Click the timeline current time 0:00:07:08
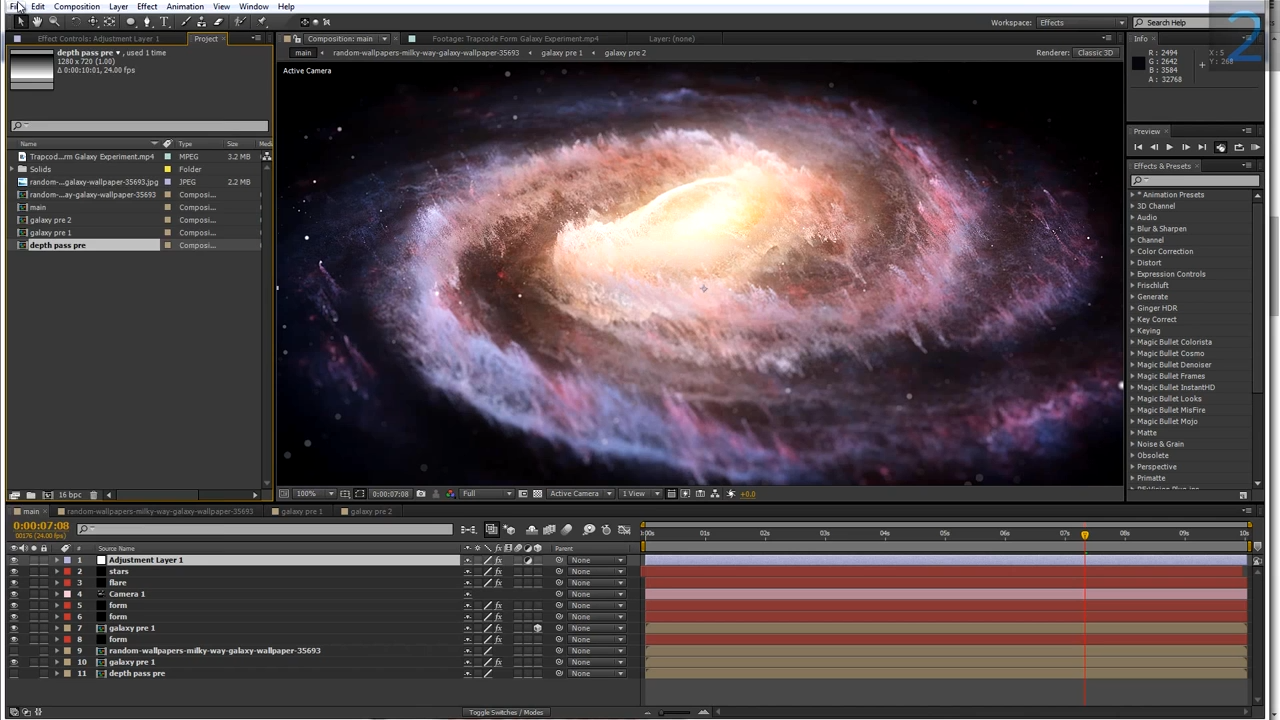The width and height of the screenshot is (1280, 720). point(41,526)
